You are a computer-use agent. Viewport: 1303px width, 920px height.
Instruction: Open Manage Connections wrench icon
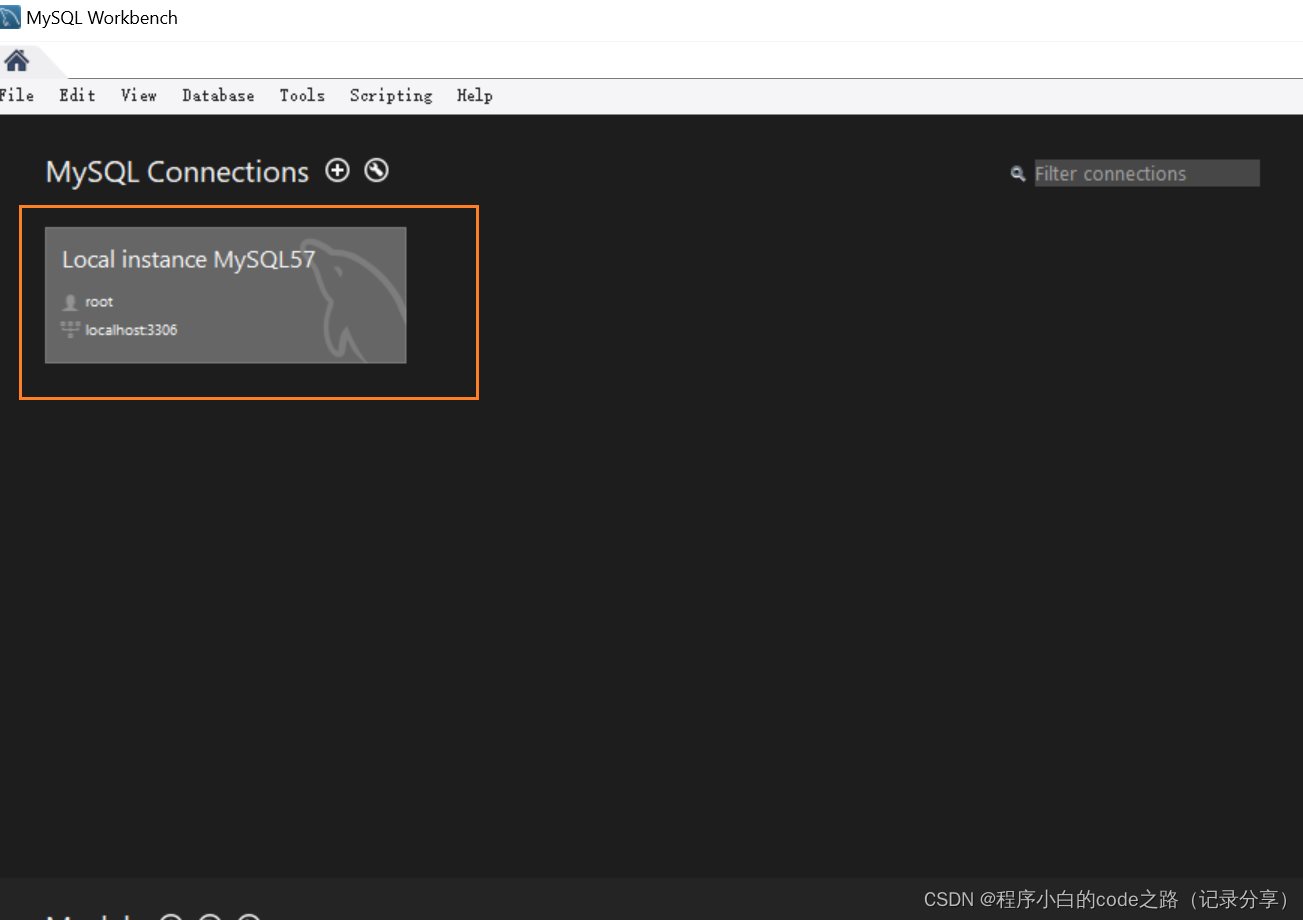(x=376, y=171)
